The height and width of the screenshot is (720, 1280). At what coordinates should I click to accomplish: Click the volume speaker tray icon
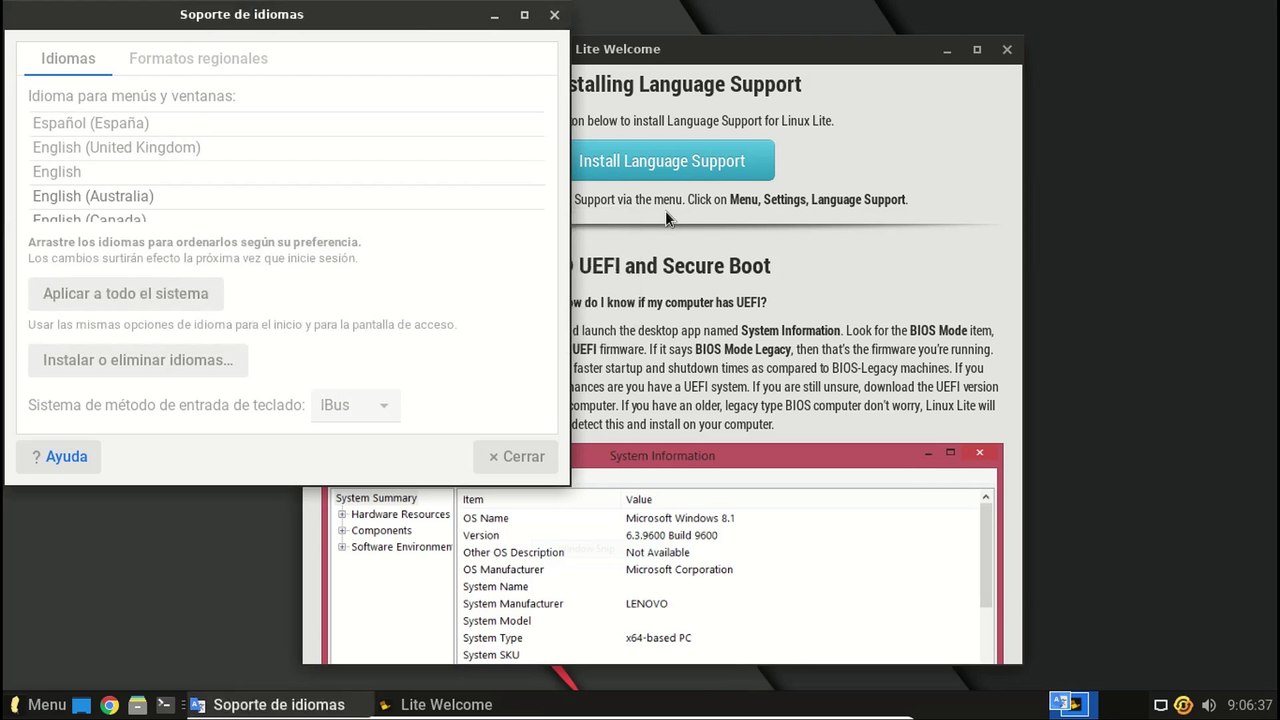click(x=1209, y=705)
